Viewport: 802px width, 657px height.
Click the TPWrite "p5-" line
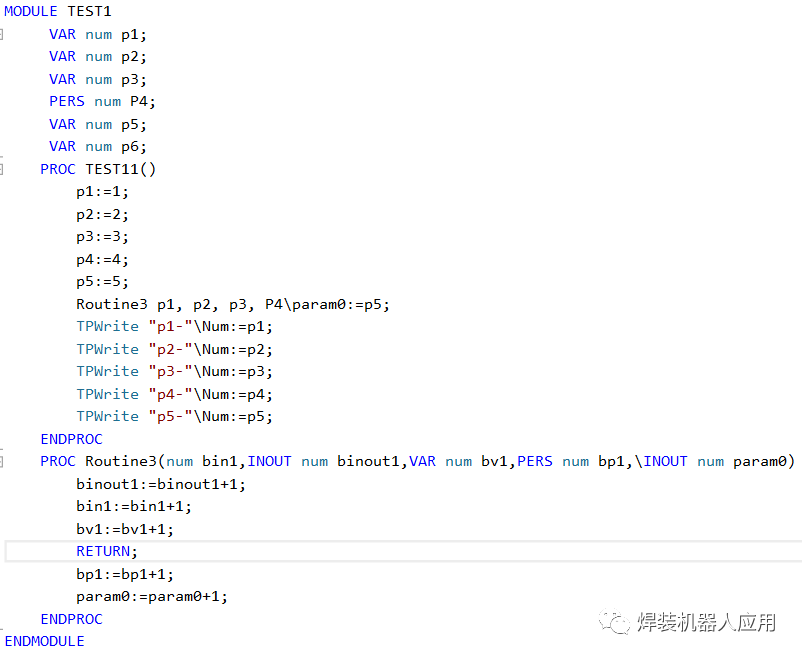tap(174, 417)
